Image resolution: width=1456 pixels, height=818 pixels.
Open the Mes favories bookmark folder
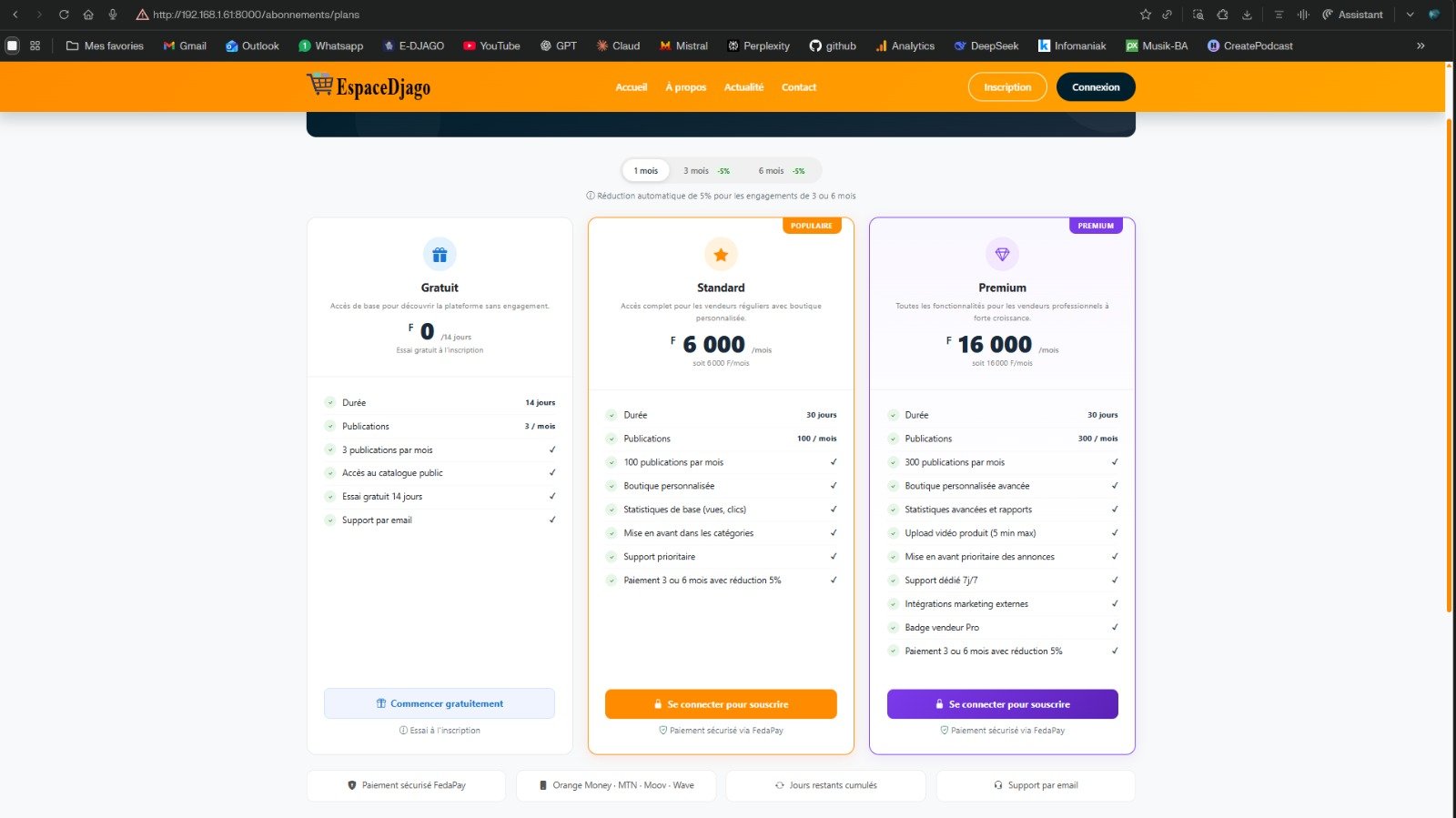point(105,45)
